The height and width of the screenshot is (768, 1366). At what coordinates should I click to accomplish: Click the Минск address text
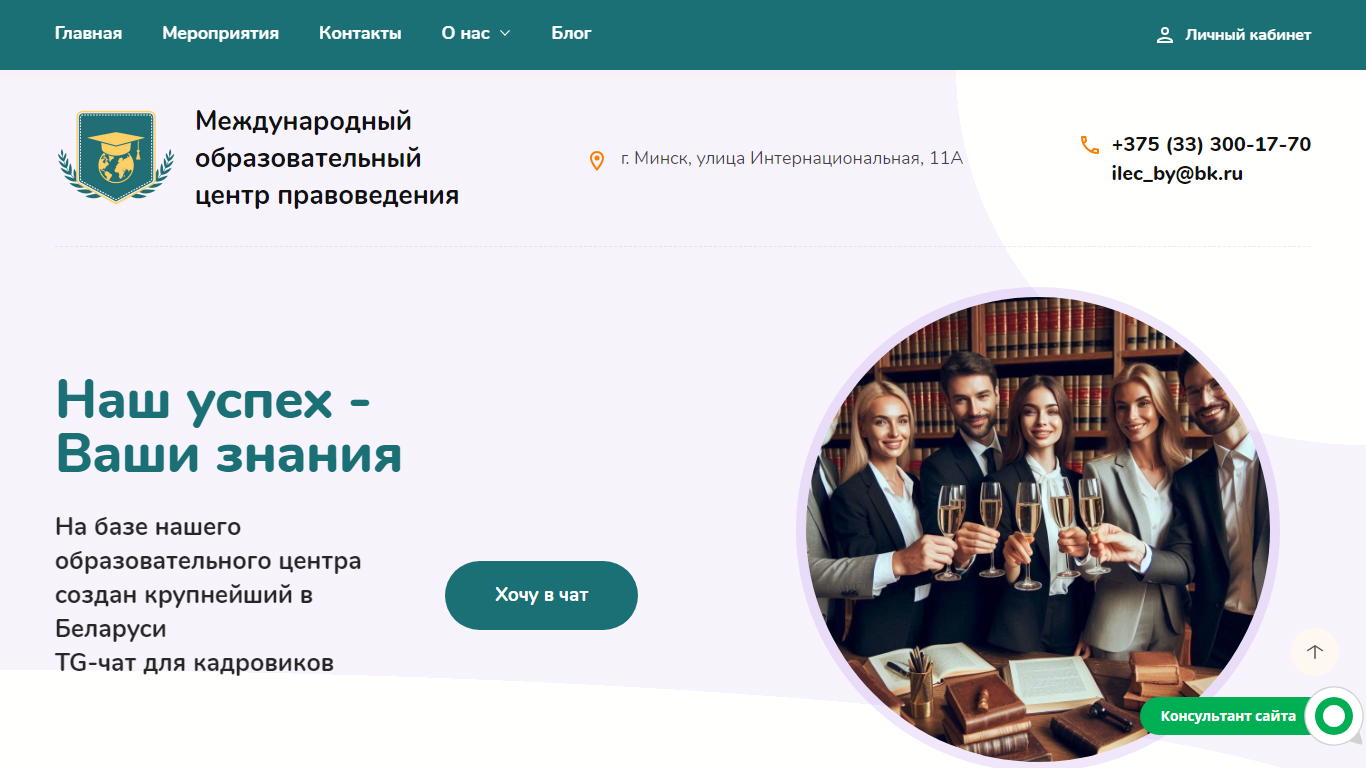791,158
